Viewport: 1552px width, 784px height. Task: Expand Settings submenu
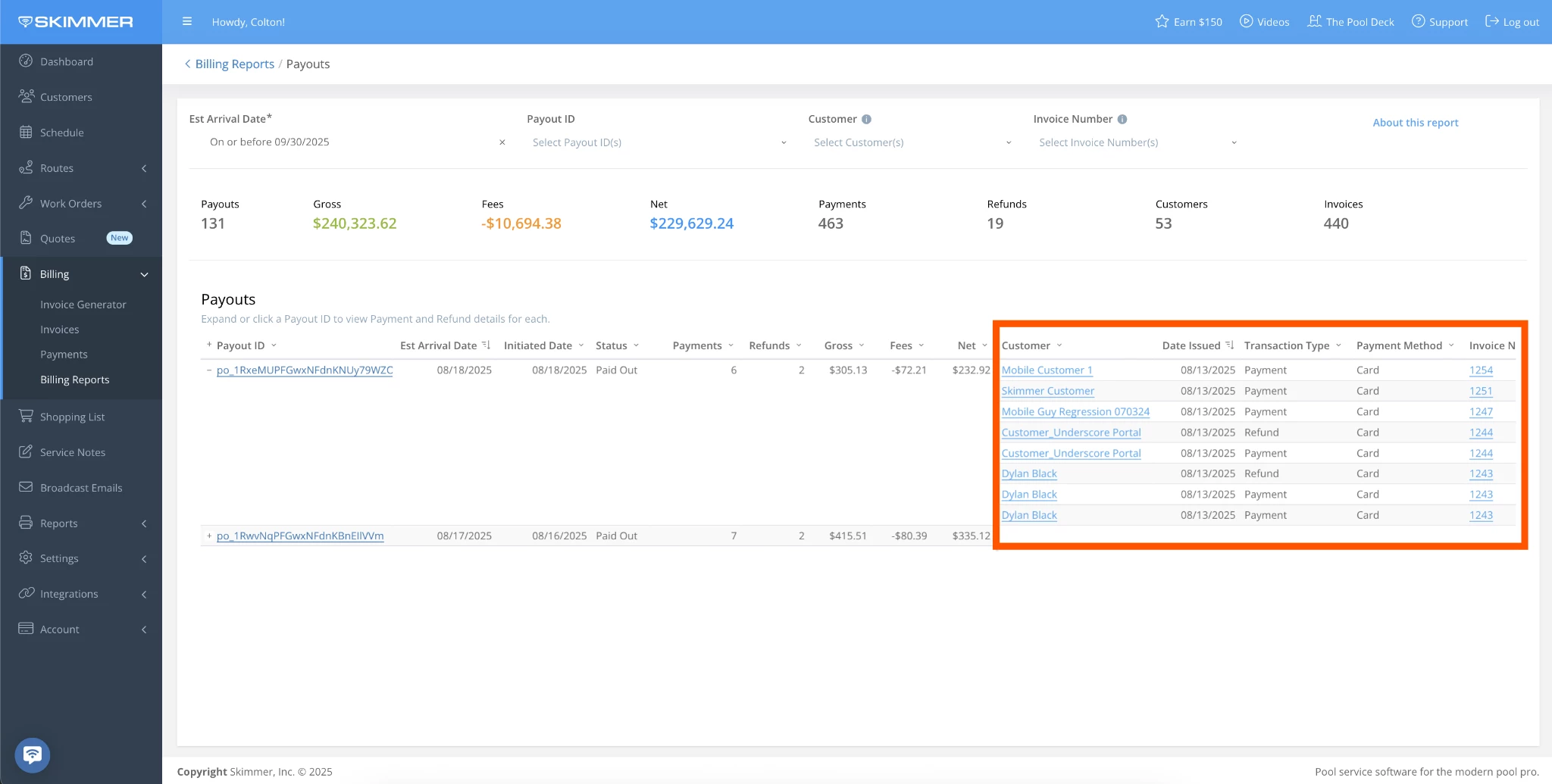click(144, 558)
